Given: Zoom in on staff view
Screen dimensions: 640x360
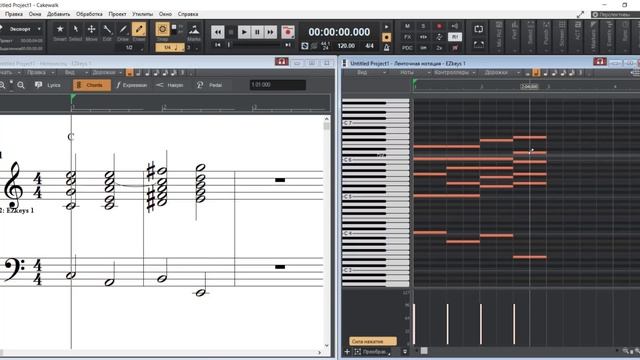Looking at the screenshot, I should pyautogui.click(x=21, y=85).
